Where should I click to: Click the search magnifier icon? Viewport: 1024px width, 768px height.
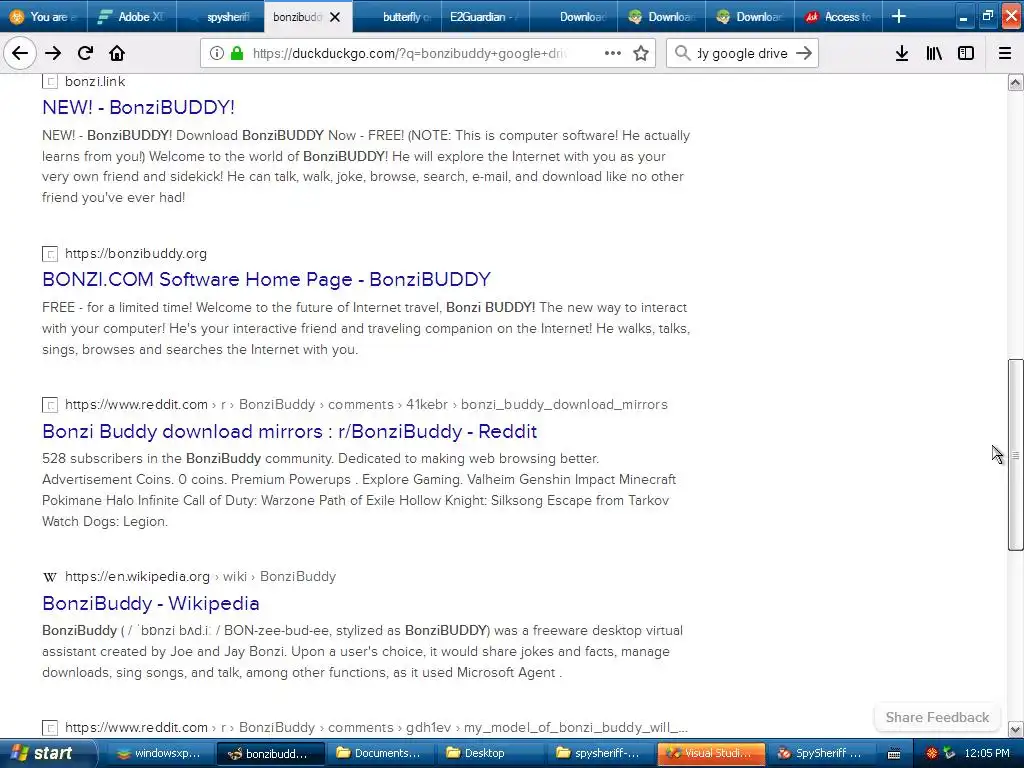pyautogui.click(x=682, y=54)
